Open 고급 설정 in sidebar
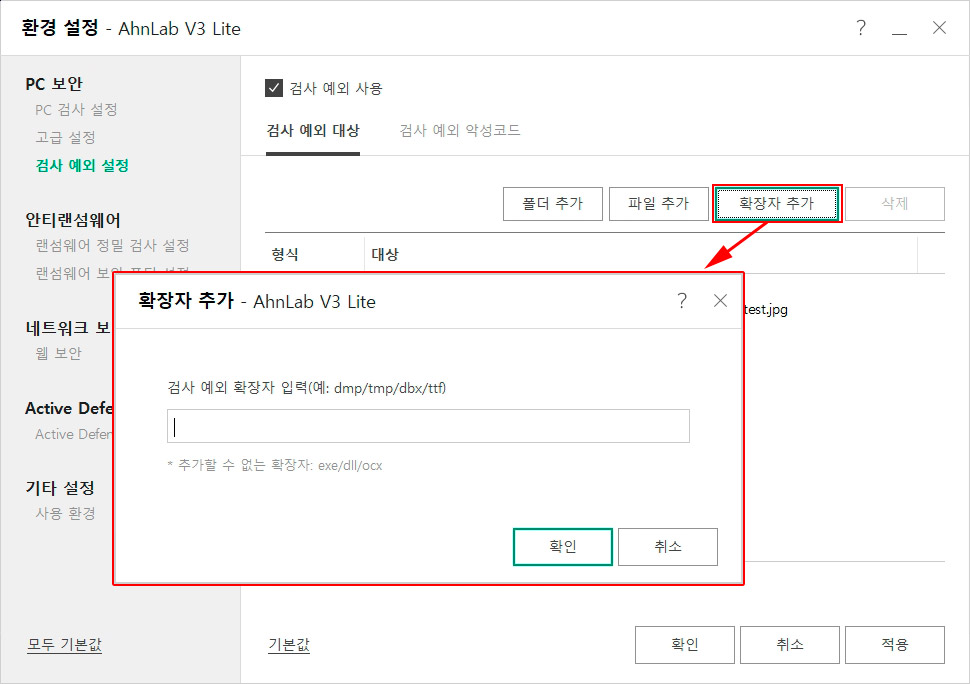The image size is (970, 684). (x=65, y=137)
